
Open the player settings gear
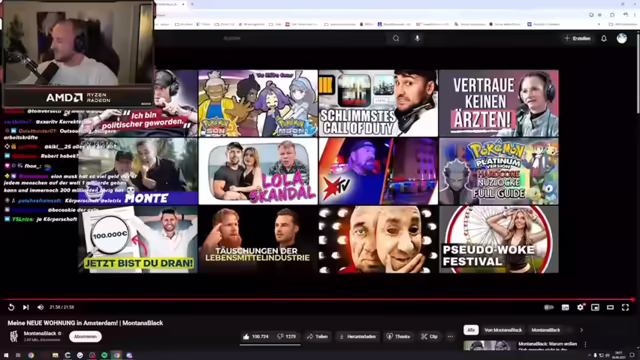pyautogui.click(x=580, y=307)
